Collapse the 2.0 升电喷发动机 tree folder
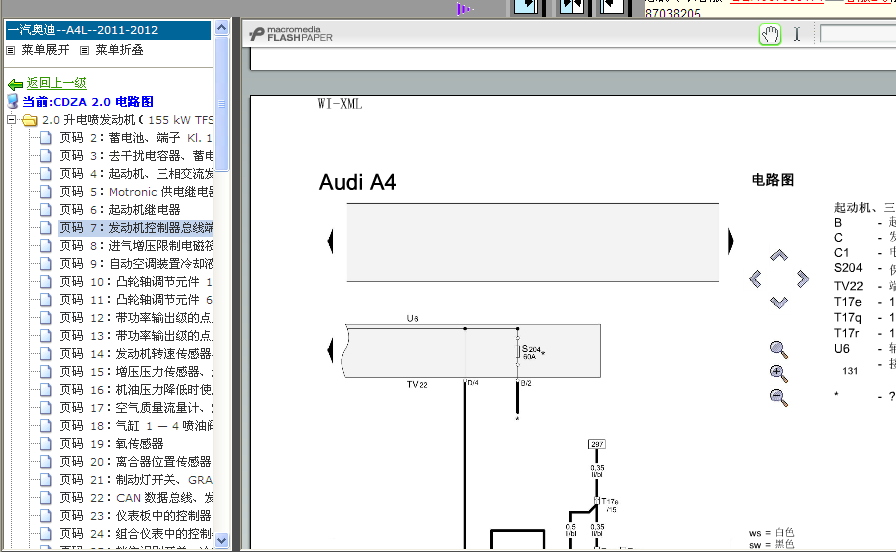 click(x=11, y=119)
